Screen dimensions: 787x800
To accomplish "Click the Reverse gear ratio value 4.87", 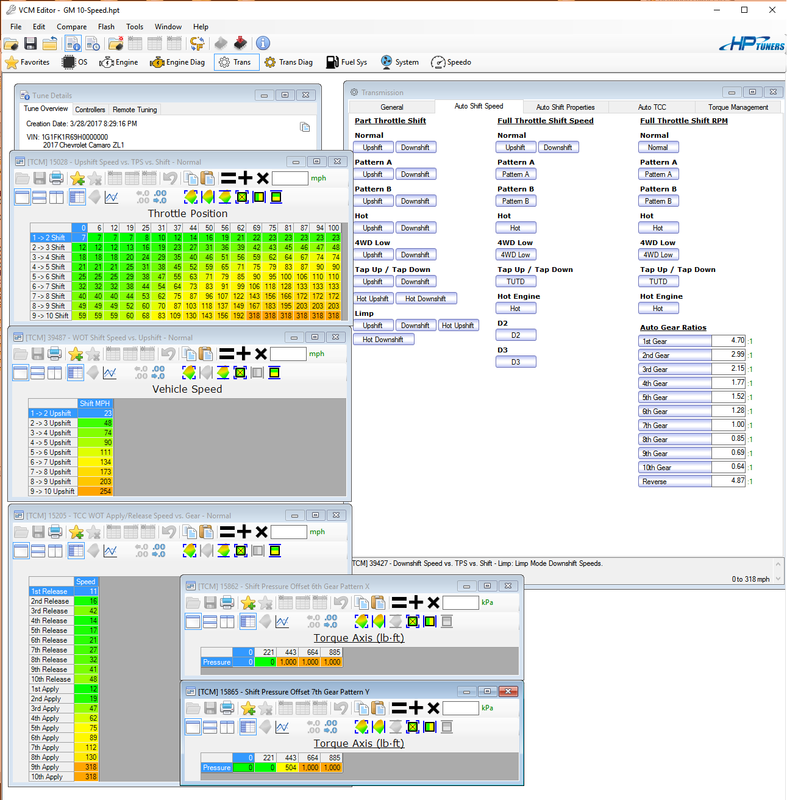I will click(728, 481).
